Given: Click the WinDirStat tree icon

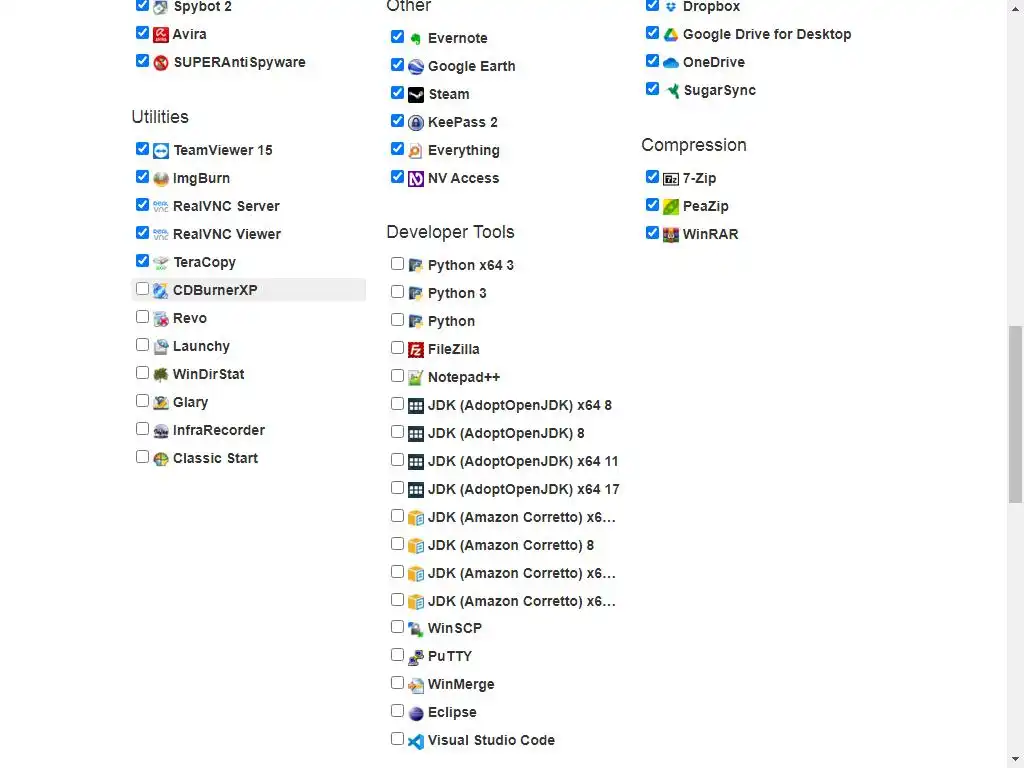Looking at the screenshot, I should pos(161,375).
